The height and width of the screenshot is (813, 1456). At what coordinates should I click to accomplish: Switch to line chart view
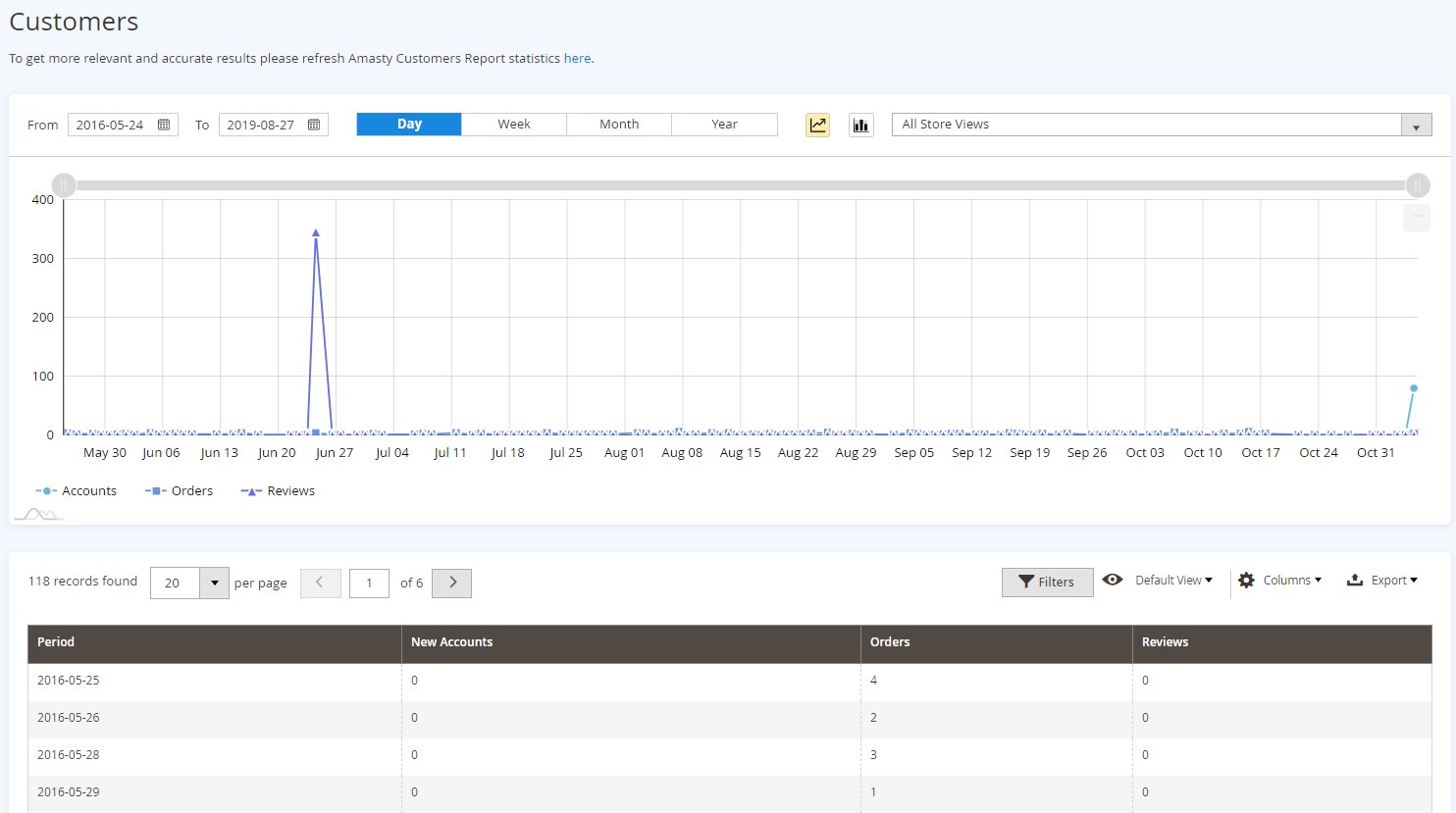point(817,125)
